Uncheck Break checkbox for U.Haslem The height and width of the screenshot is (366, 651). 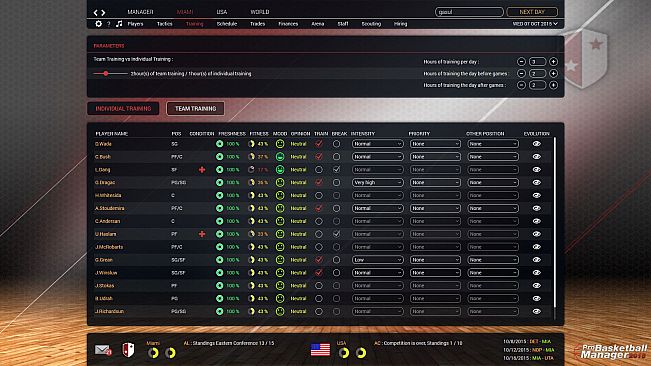[x=337, y=234]
